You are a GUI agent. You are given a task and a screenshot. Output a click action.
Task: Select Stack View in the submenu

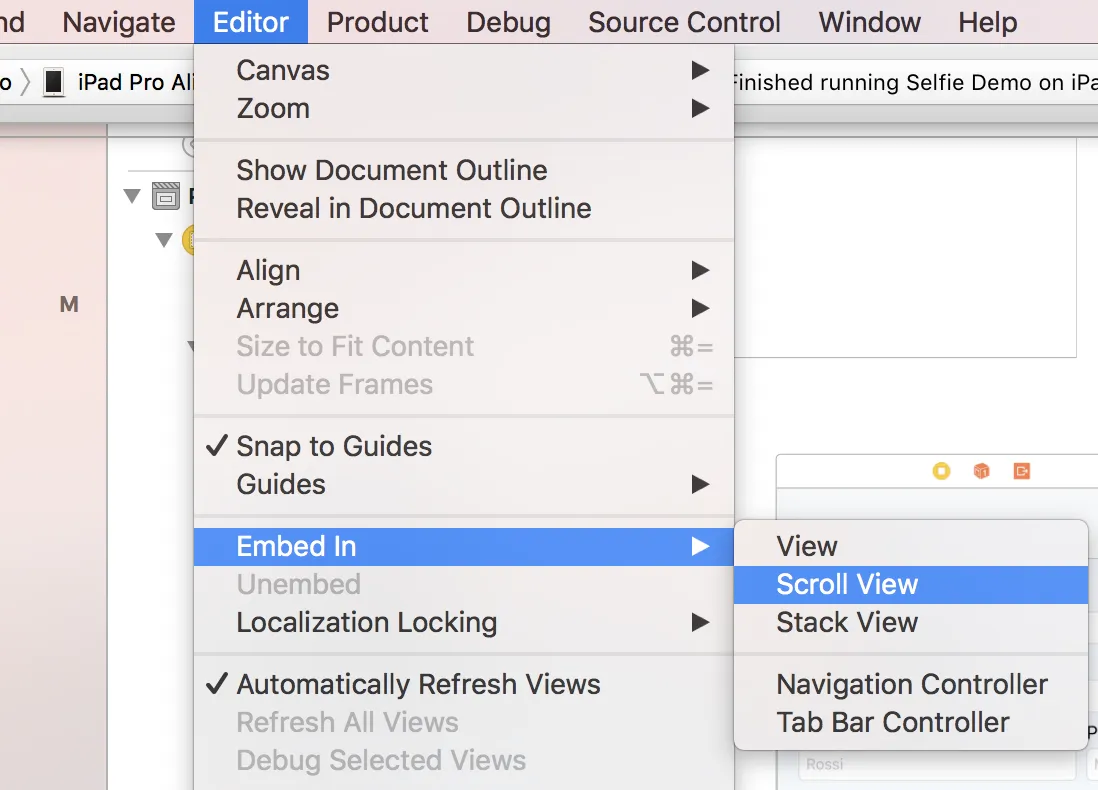847,622
